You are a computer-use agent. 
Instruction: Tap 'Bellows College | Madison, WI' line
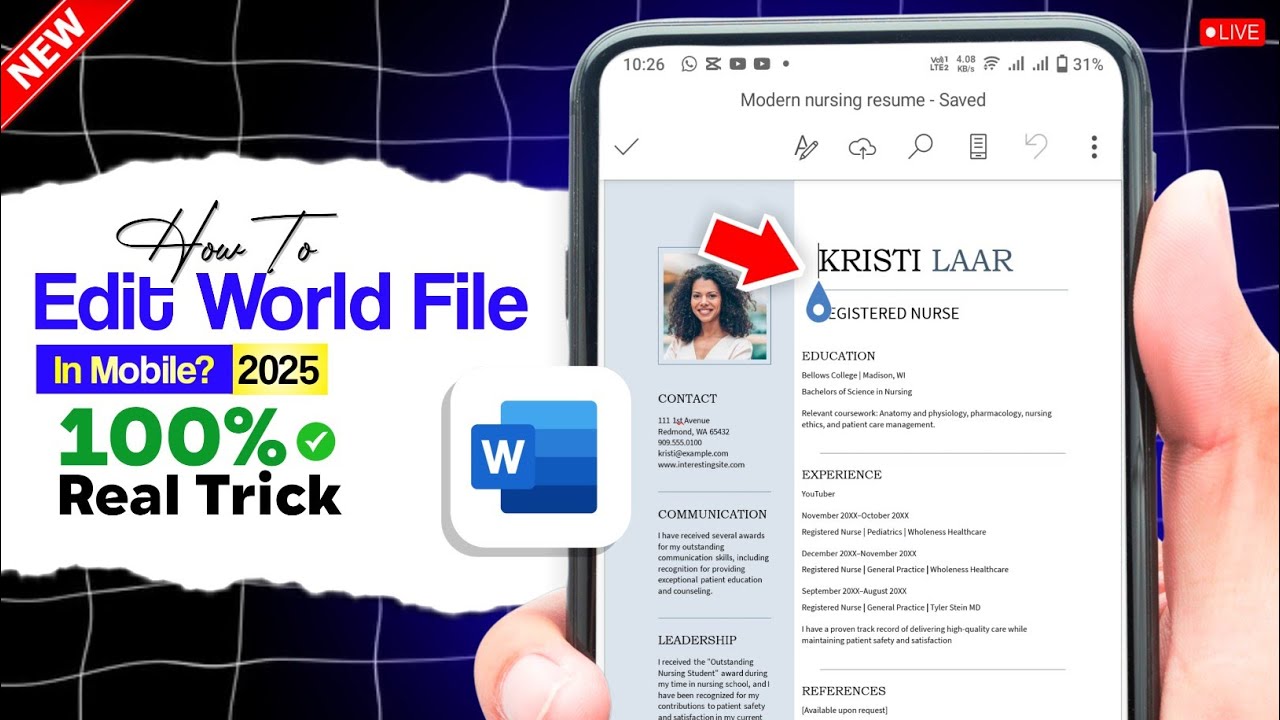point(853,375)
